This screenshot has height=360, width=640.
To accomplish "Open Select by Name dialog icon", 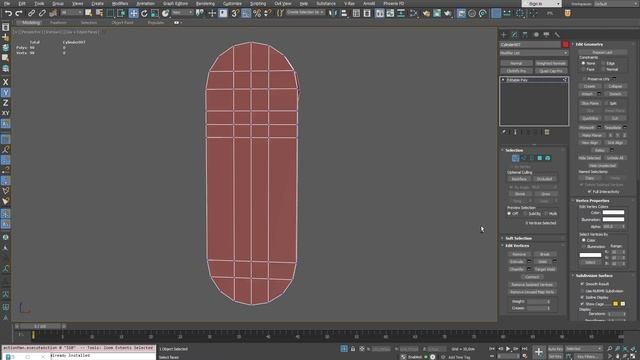I will 99,13.
